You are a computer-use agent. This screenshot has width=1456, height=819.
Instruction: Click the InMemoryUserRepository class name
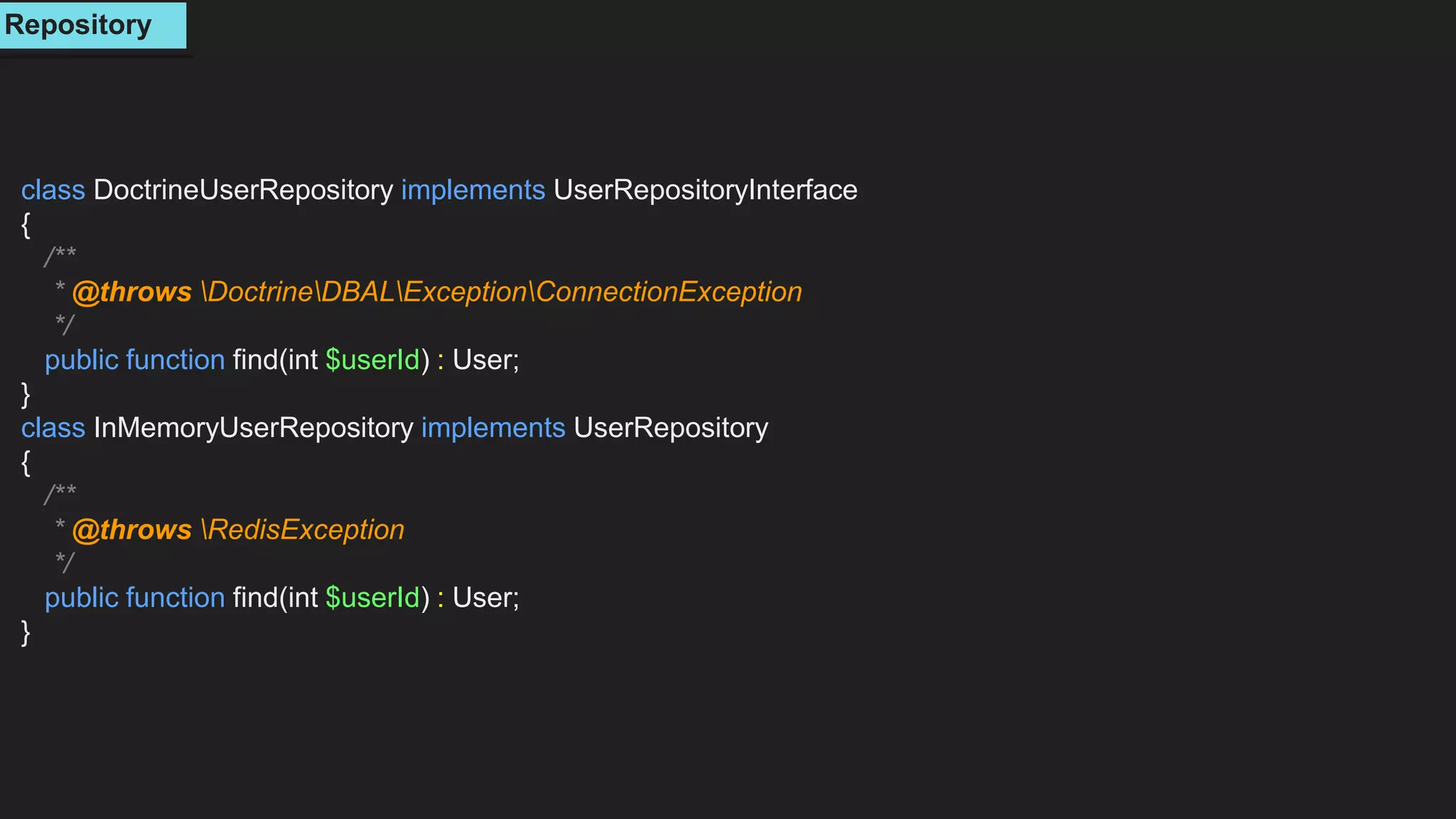[253, 428]
